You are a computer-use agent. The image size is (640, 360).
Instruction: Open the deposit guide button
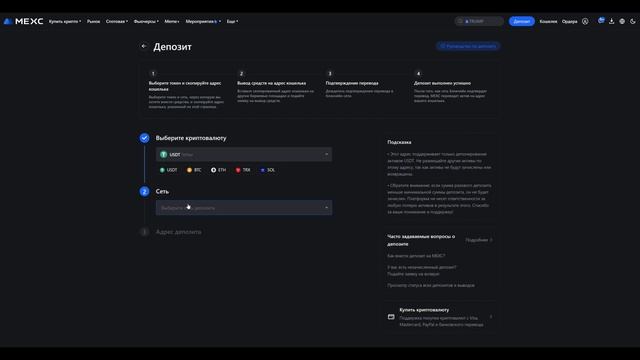point(468,46)
